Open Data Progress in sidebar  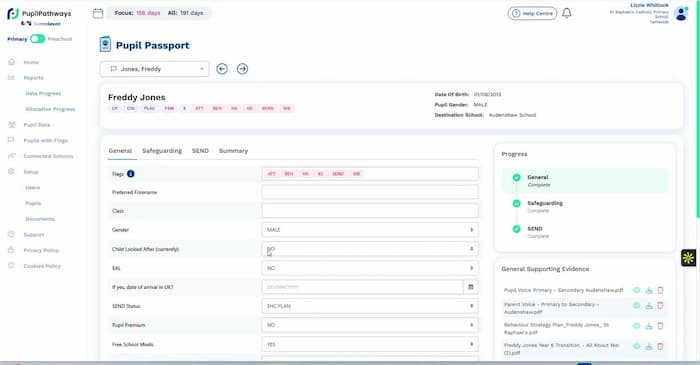(x=43, y=93)
